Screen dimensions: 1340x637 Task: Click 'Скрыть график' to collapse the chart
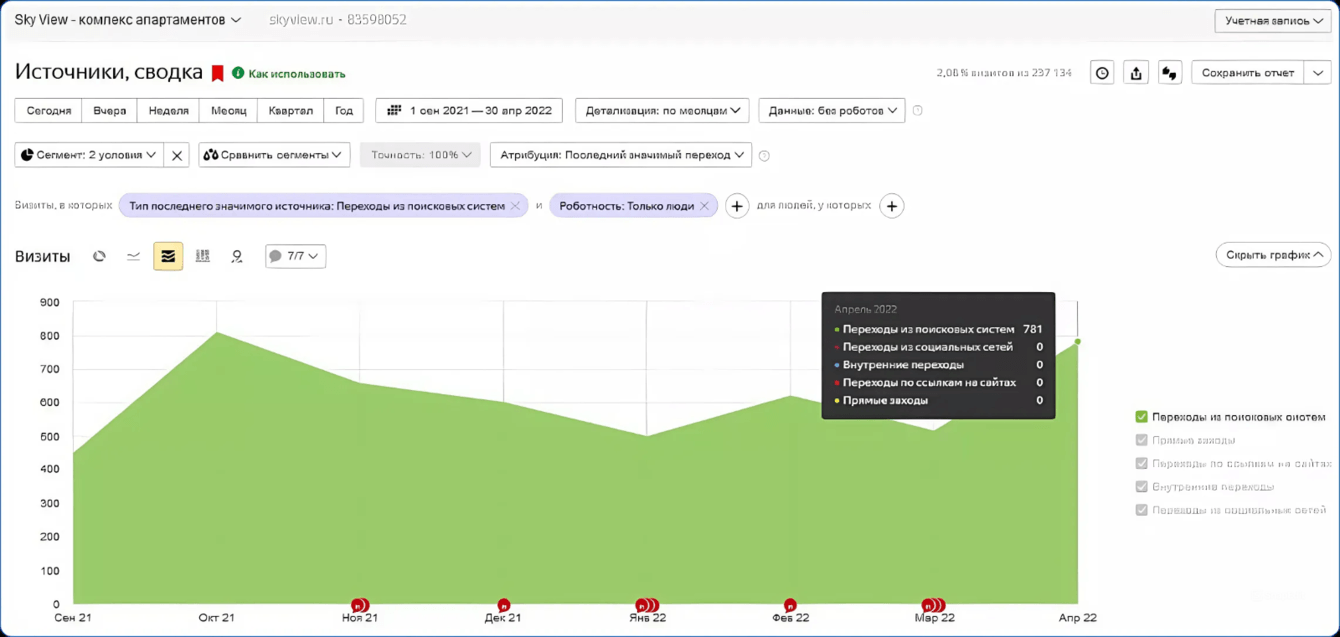click(x=1273, y=255)
